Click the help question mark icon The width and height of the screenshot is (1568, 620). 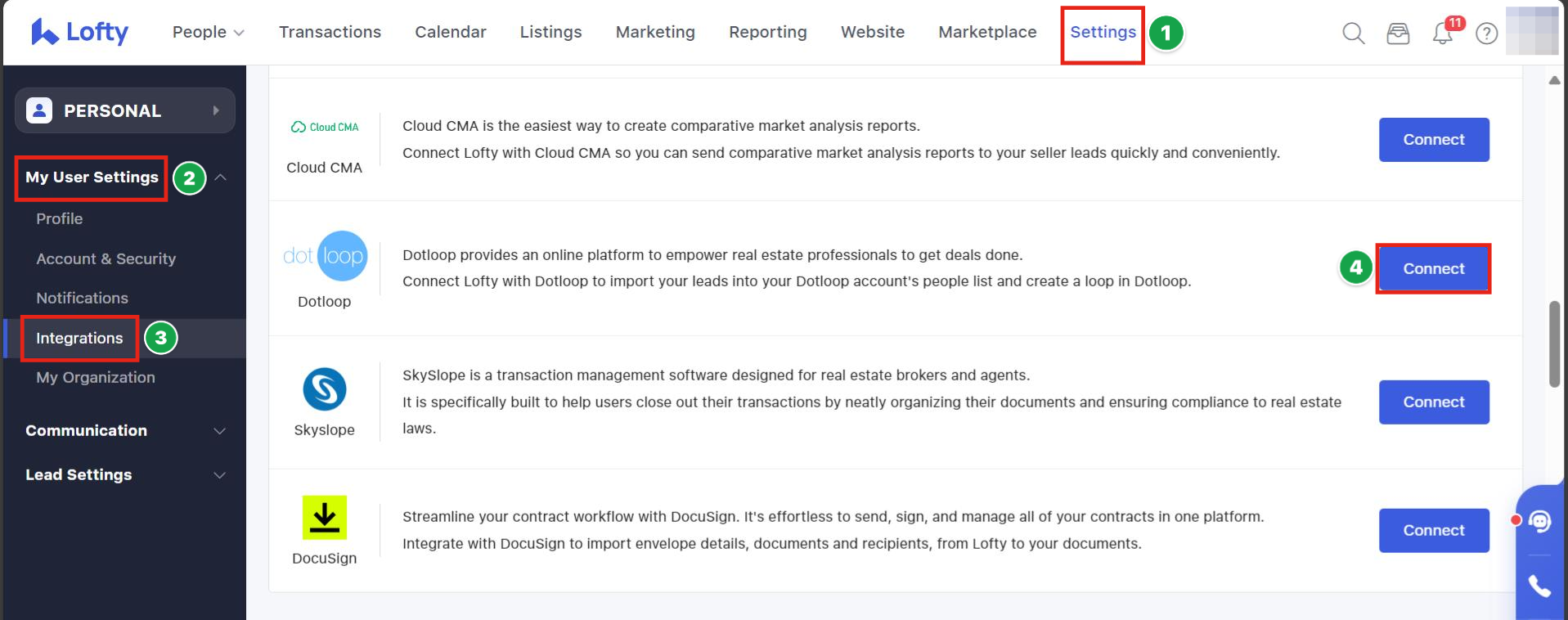click(1486, 34)
